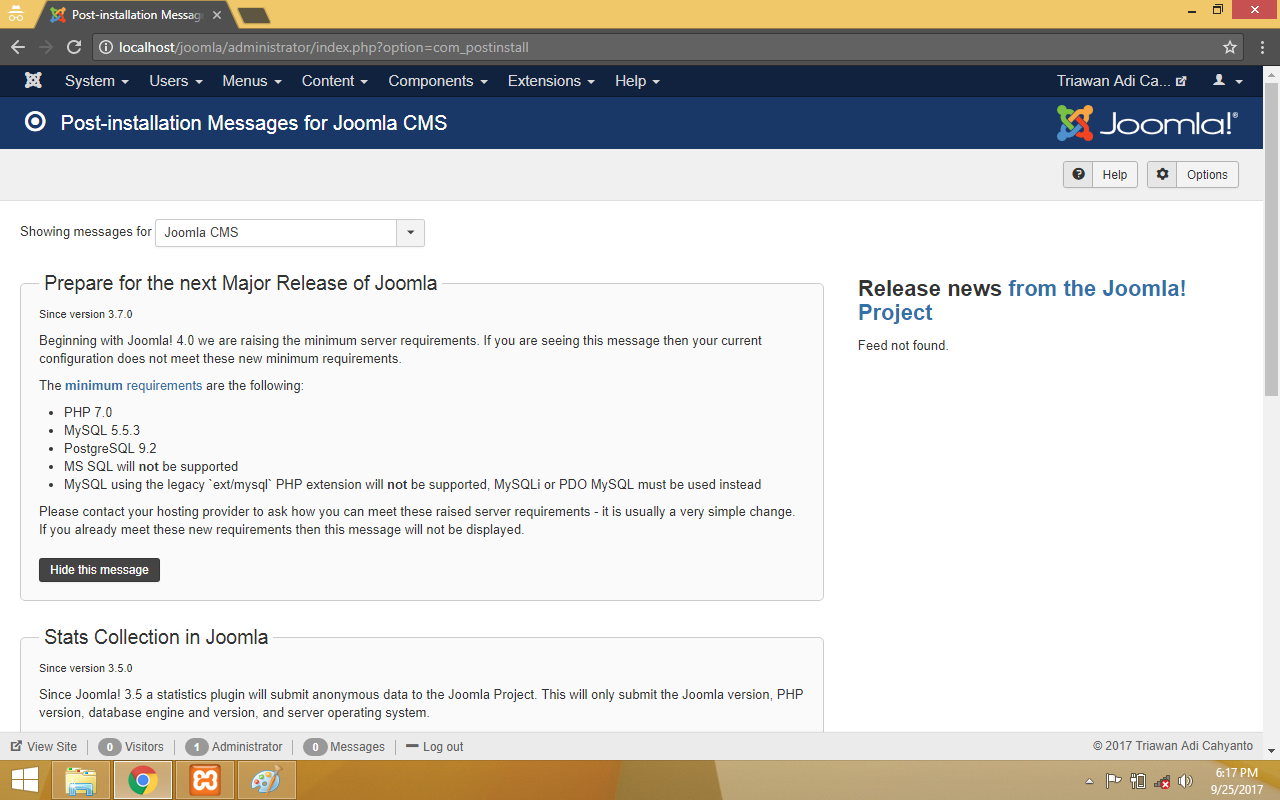This screenshot has width=1280, height=800.
Task: Click the browser Back arrow
Action: click(x=18, y=47)
